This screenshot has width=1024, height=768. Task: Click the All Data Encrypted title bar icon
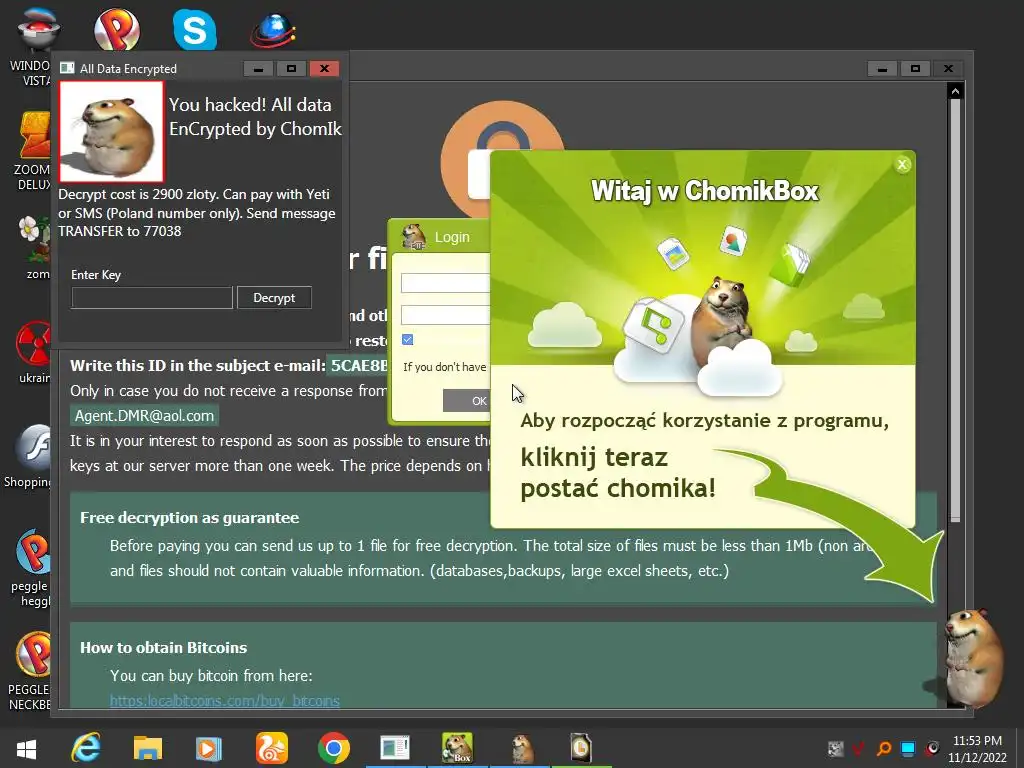[x=67, y=68]
